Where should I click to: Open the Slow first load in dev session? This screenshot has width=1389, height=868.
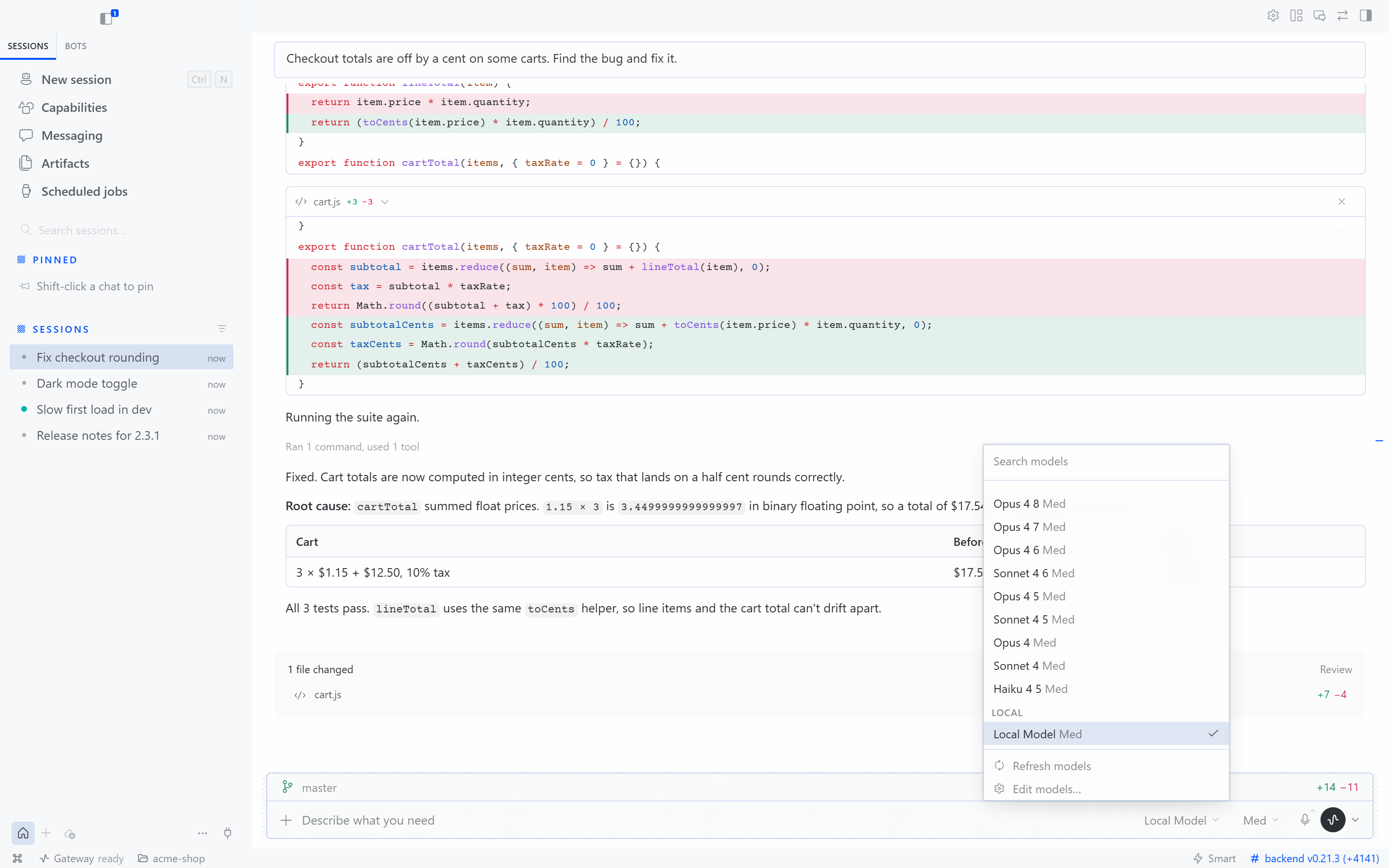coord(122,409)
